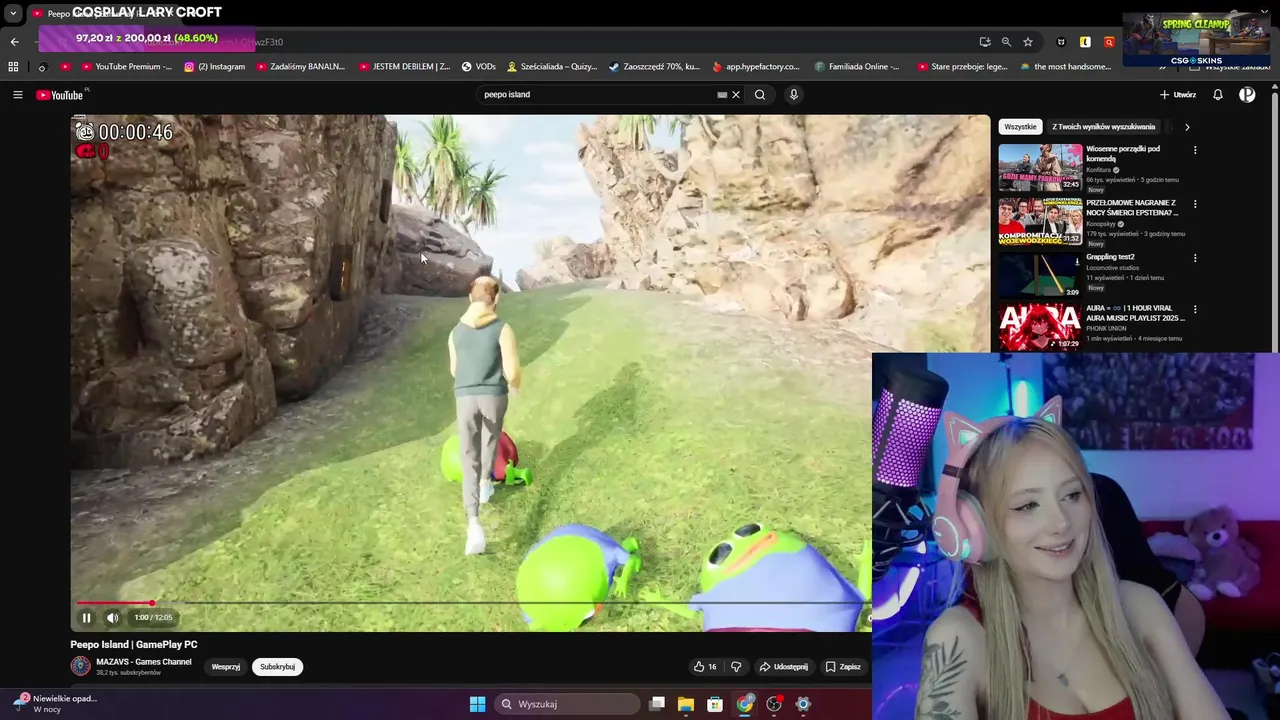
Task: Open '(2) Instagram' bookmark
Action: point(215,67)
